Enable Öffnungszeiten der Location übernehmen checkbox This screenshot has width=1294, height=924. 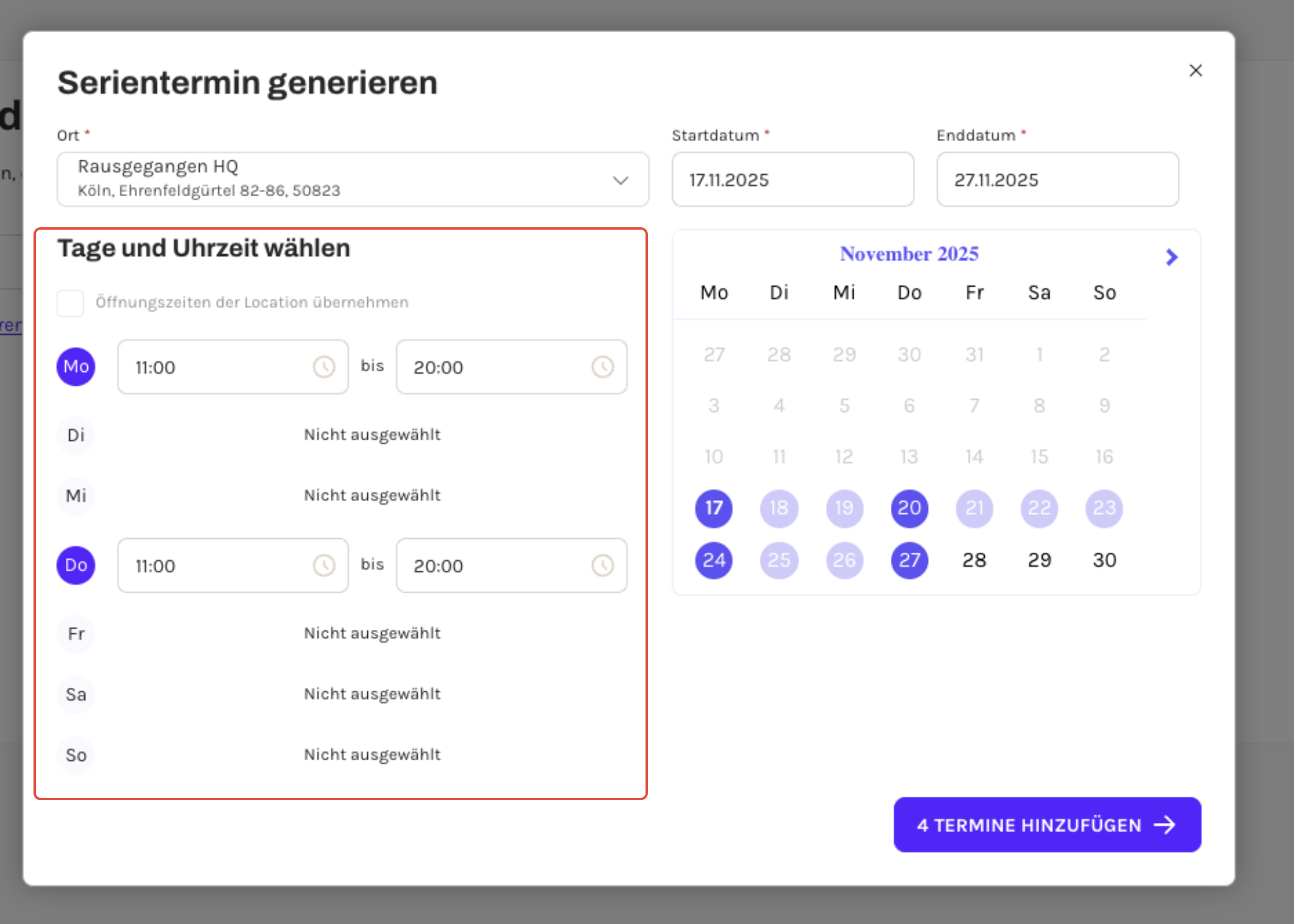coord(70,303)
